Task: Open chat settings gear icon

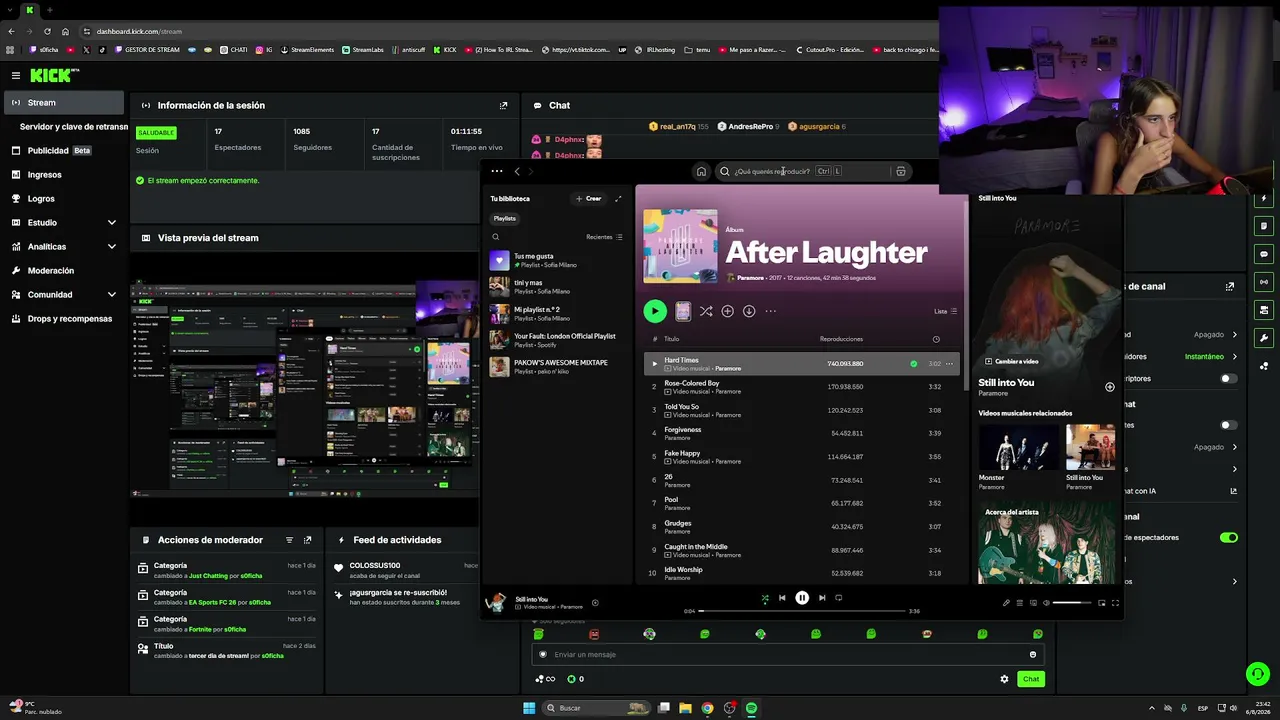Action: pos(1004,679)
